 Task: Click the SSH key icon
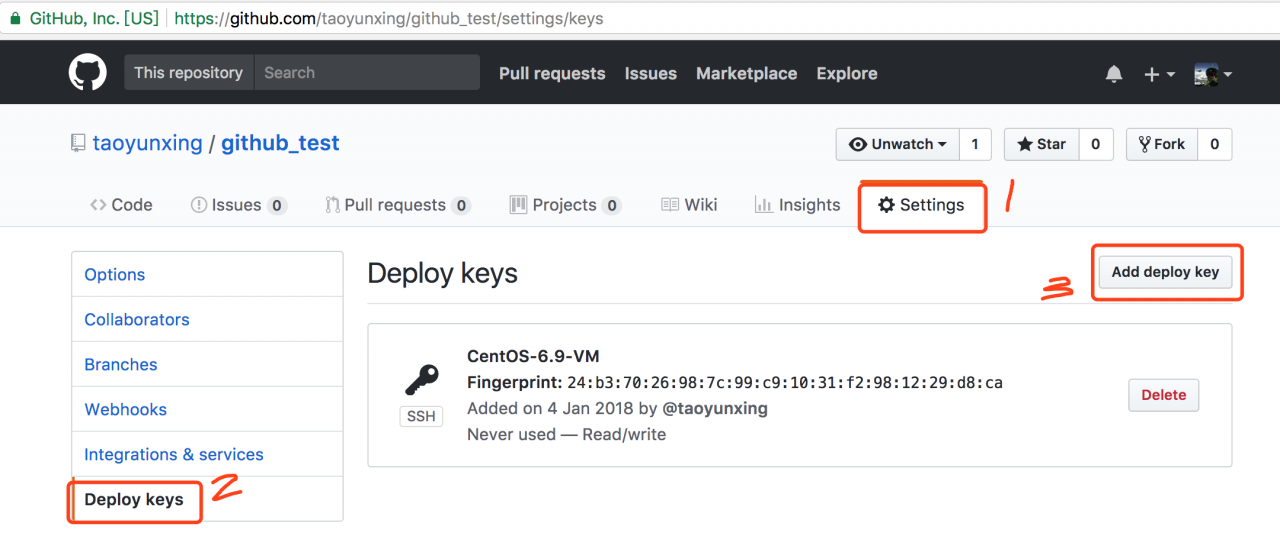point(421,381)
